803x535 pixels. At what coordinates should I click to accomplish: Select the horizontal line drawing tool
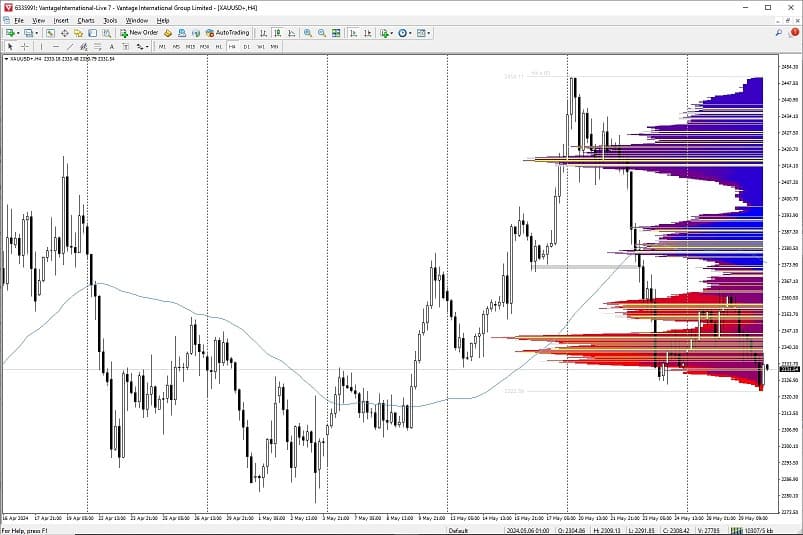pos(56,47)
